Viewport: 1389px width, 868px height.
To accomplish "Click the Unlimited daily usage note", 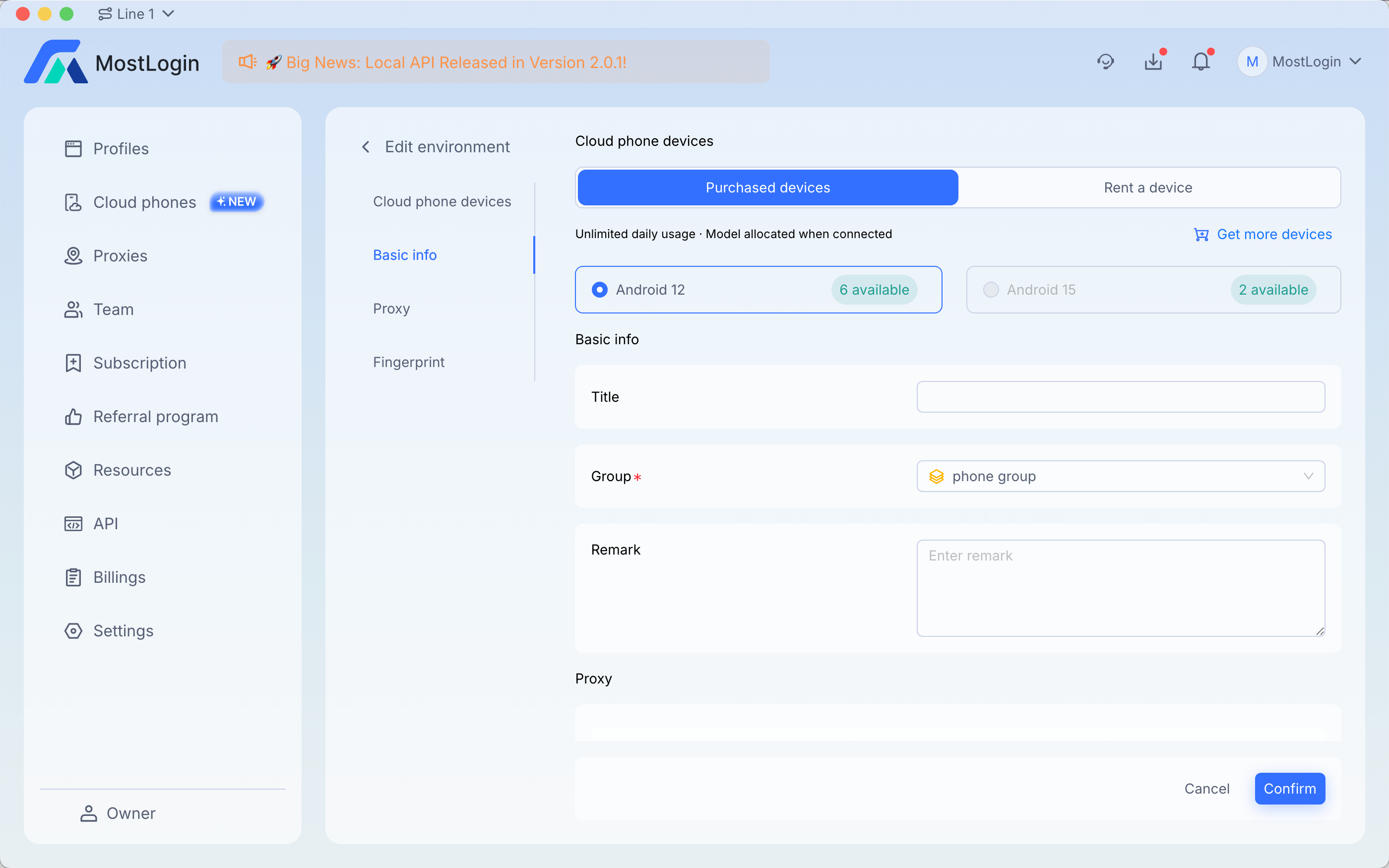I will pyautogui.click(x=734, y=234).
